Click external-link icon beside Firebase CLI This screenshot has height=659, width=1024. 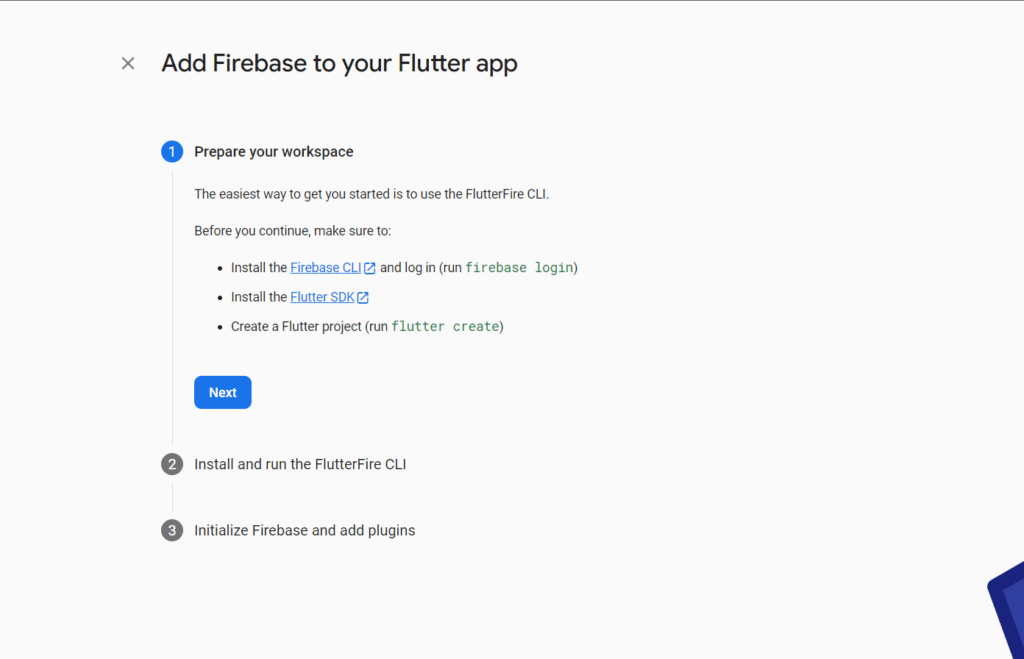(370, 268)
